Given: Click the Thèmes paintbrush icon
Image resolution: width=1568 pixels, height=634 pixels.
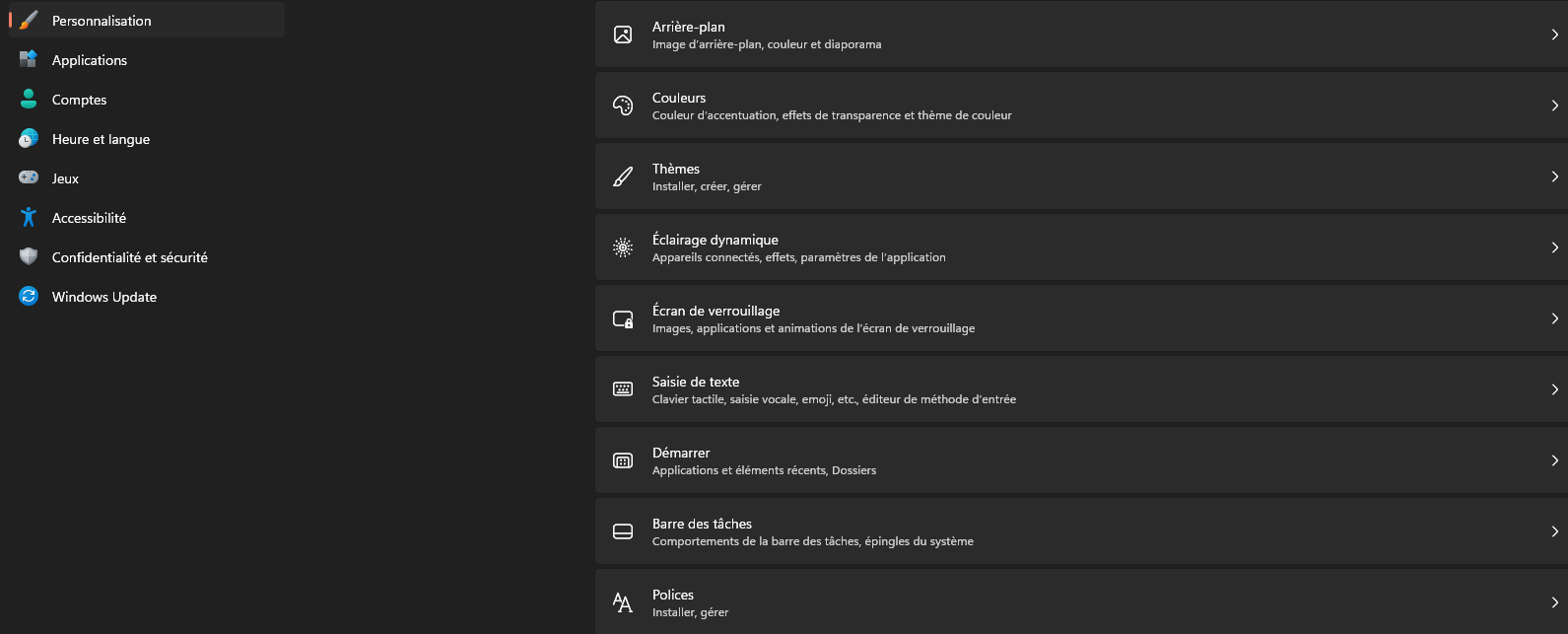Looking at the screenshot, I should pyautogui.click(x=623, y=176).
